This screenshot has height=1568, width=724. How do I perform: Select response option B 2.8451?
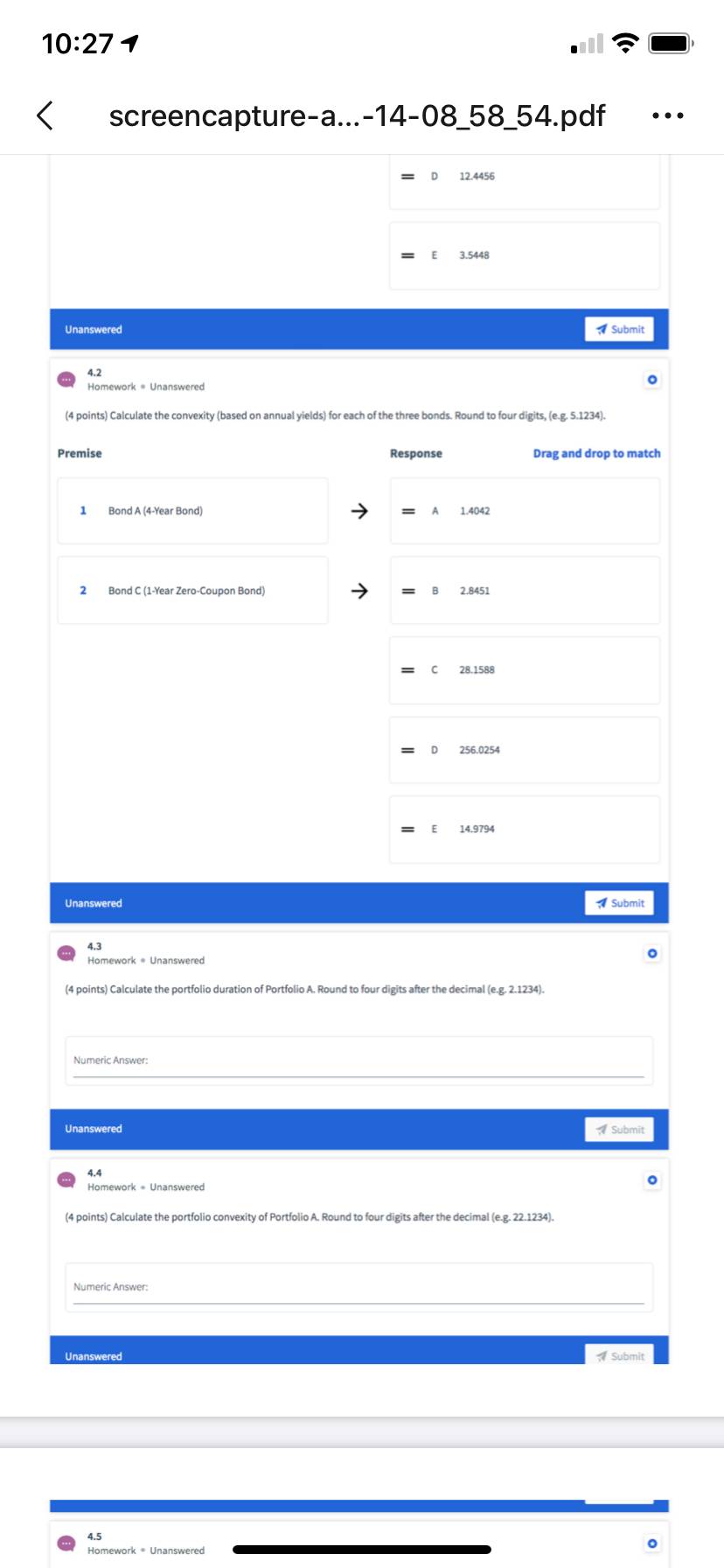525,591
